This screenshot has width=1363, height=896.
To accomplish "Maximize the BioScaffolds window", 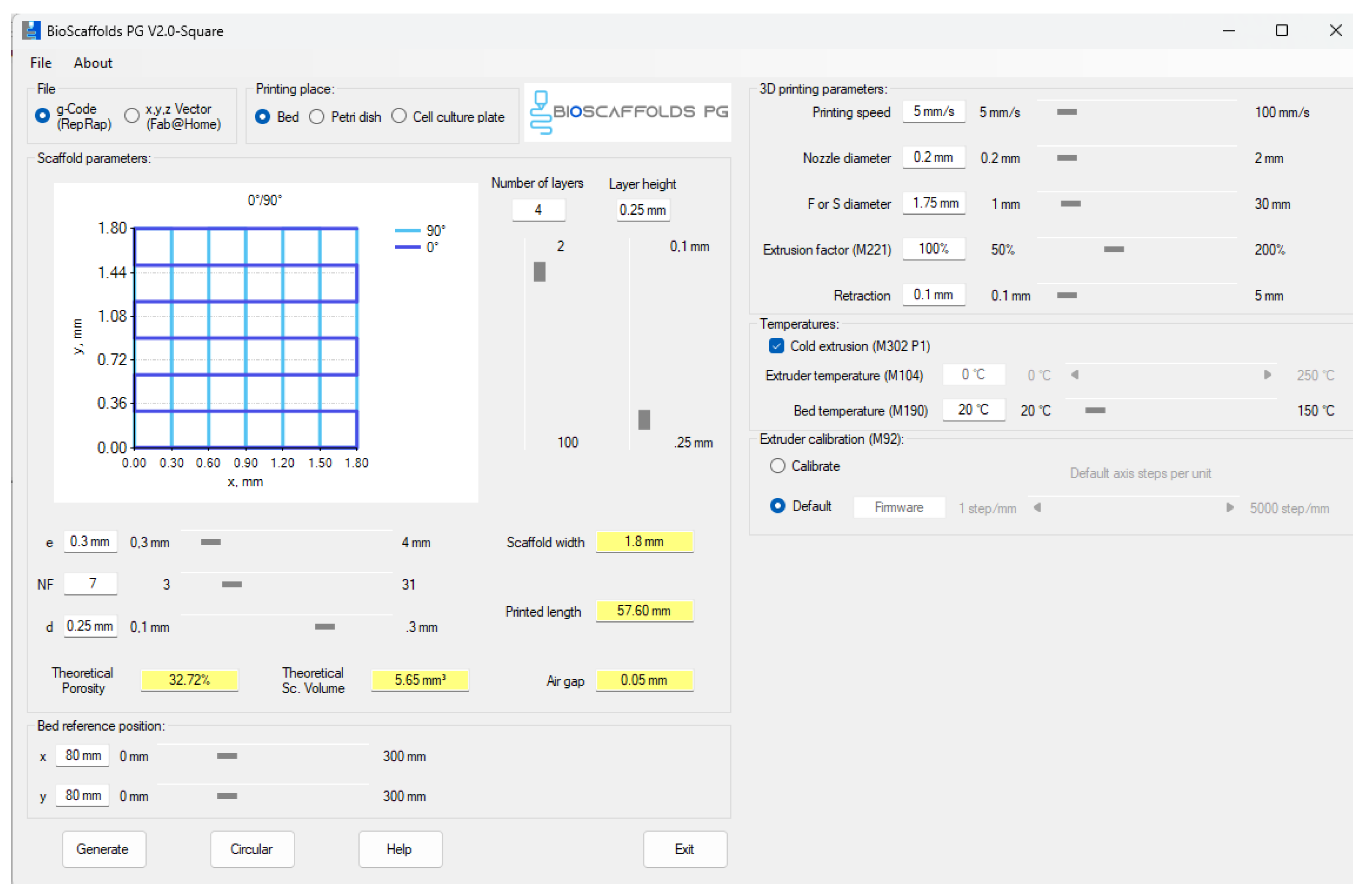I will click(x=1282, y=30).
